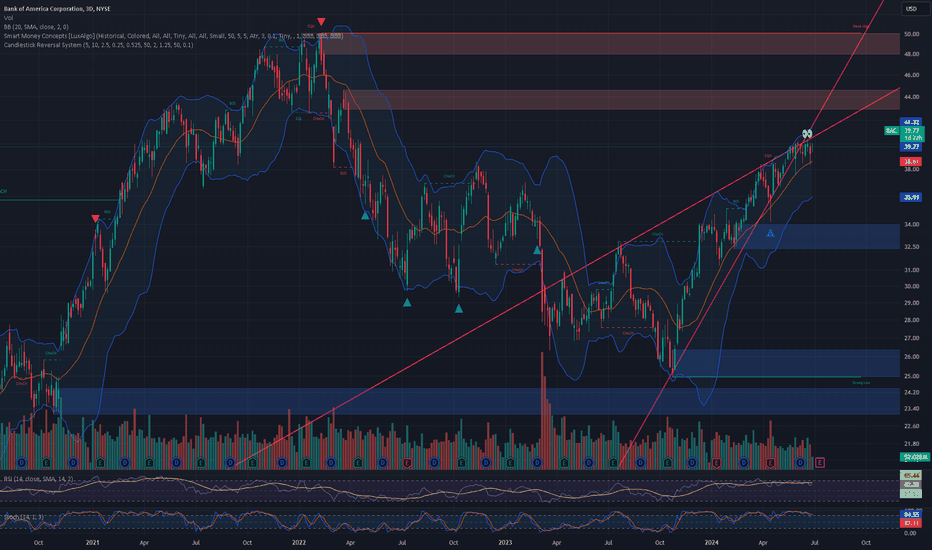Click the Strong Low label

861,383
